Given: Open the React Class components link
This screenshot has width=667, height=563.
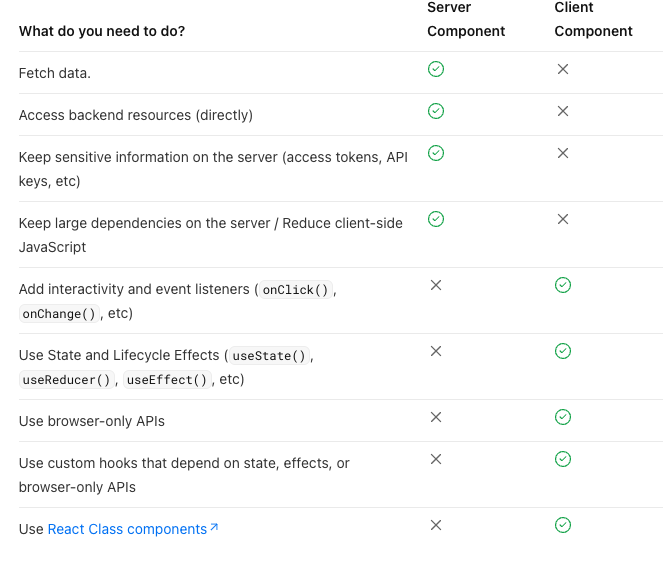Looking at the screenshot, I should pos(127,529).
